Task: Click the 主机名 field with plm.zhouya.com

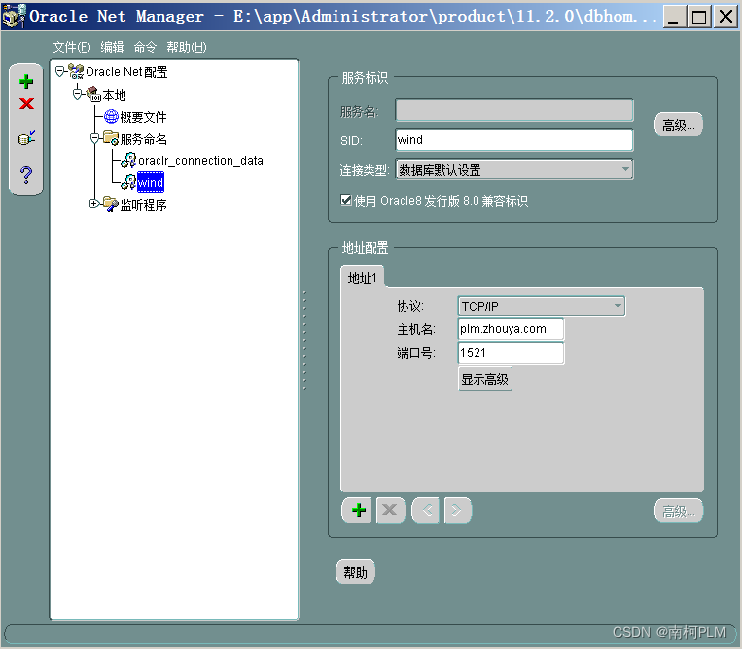Action: [x=511, y=329]
